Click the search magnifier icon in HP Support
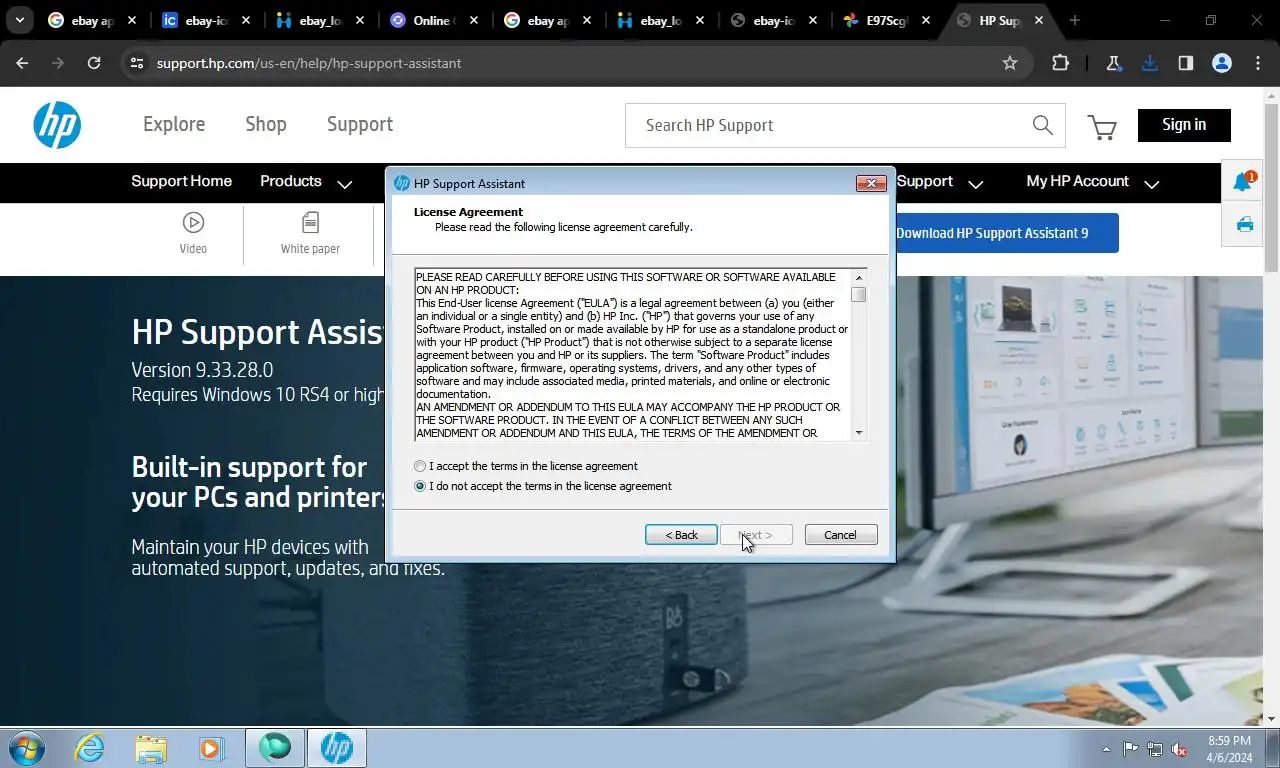Image resolution: width=1280 pixels, height=768 pixels. pos(1042,125)
